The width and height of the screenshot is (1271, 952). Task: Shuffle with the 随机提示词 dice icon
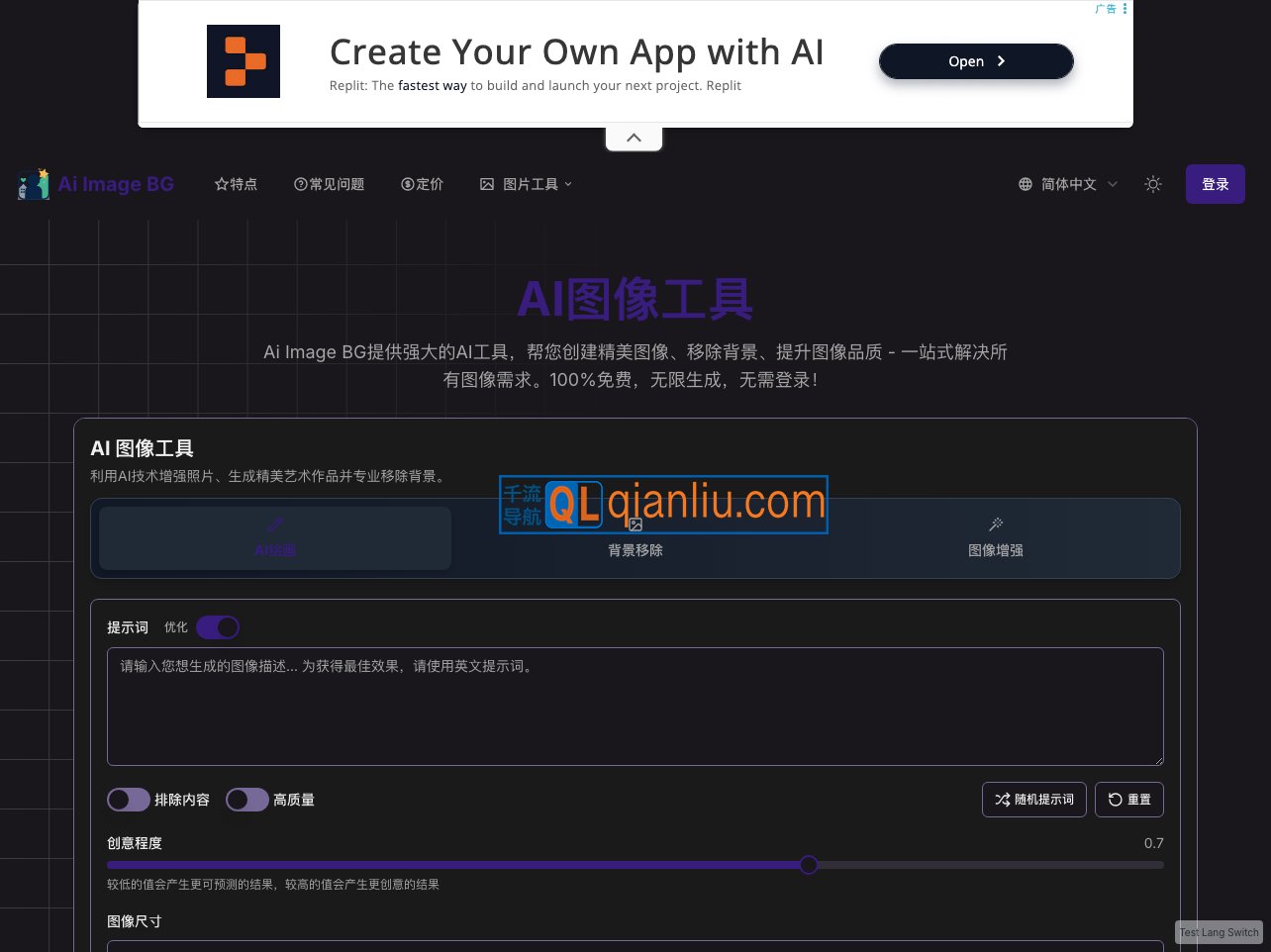[1033, 800]
